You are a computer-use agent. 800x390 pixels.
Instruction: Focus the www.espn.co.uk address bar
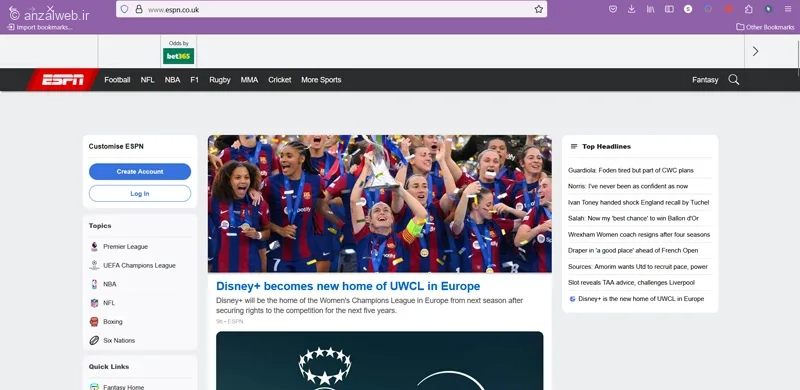332,9
